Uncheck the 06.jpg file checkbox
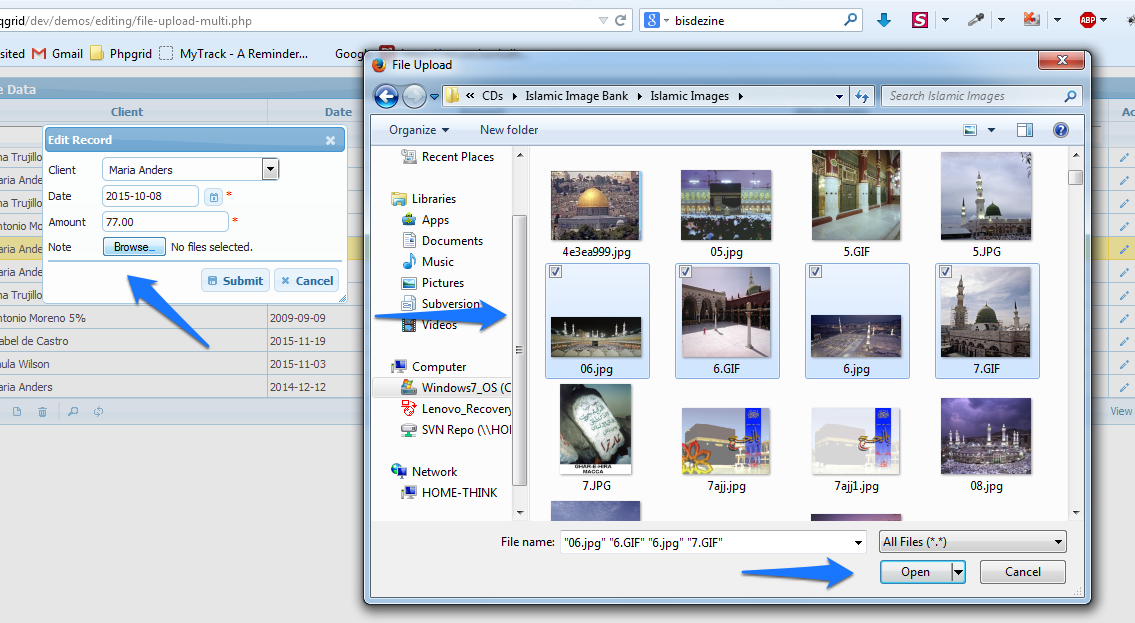Viewport: 1135px width, 623px height. (555, 272)
